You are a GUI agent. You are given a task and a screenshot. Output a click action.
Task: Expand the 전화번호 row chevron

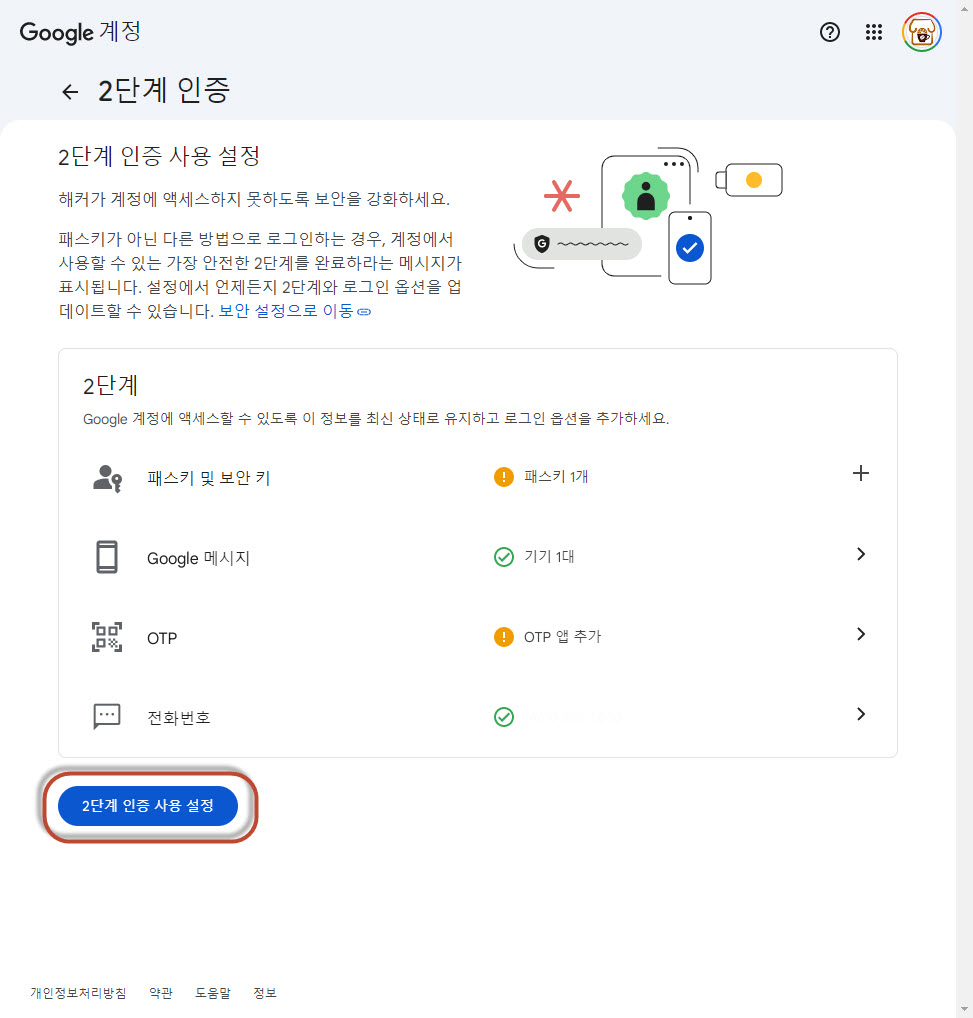(x=860, y=714)
